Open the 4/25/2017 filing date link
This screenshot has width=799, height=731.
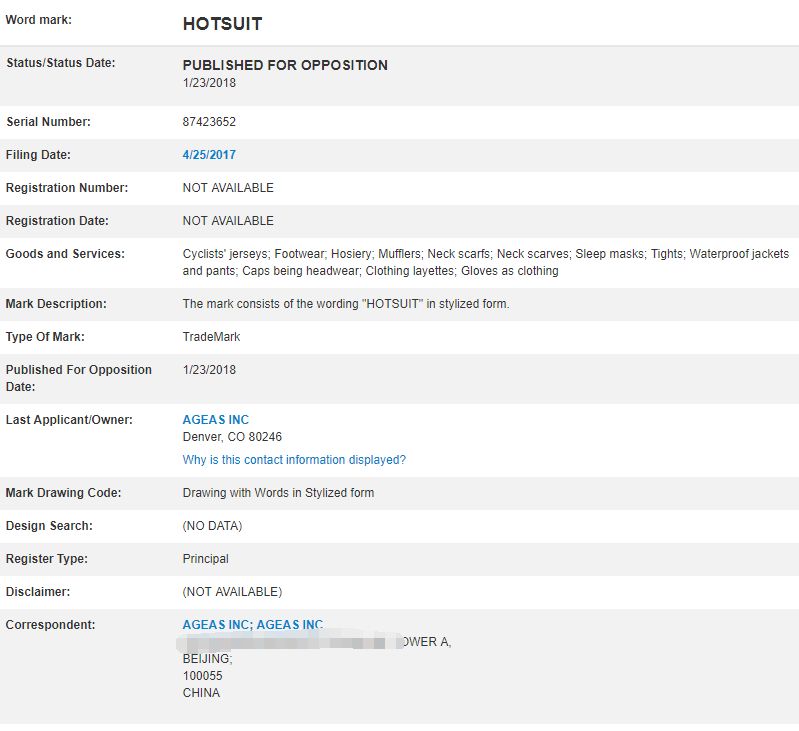tap(209, 155)
